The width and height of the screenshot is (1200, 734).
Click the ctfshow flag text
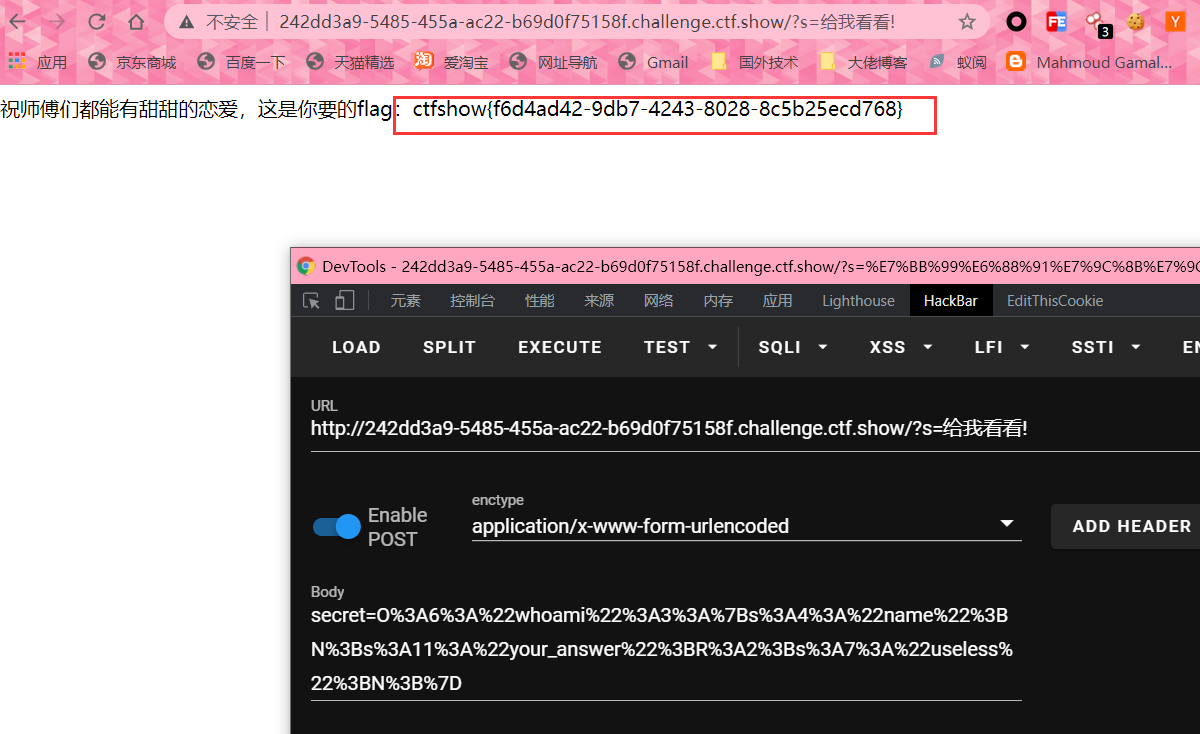(658, 110)
